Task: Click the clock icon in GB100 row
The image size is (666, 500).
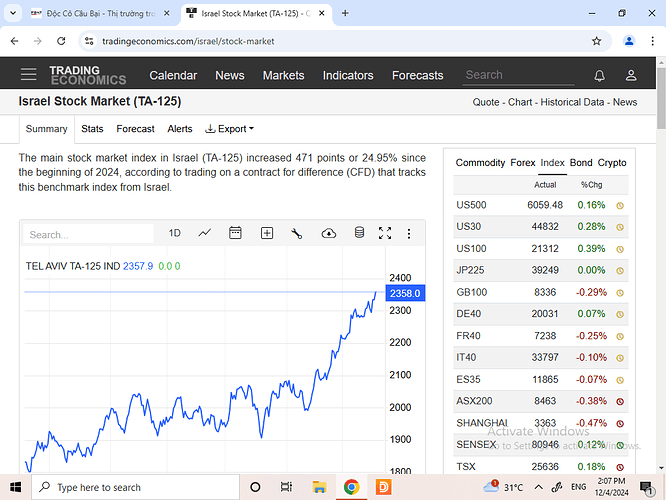Action: pos(620,293)
